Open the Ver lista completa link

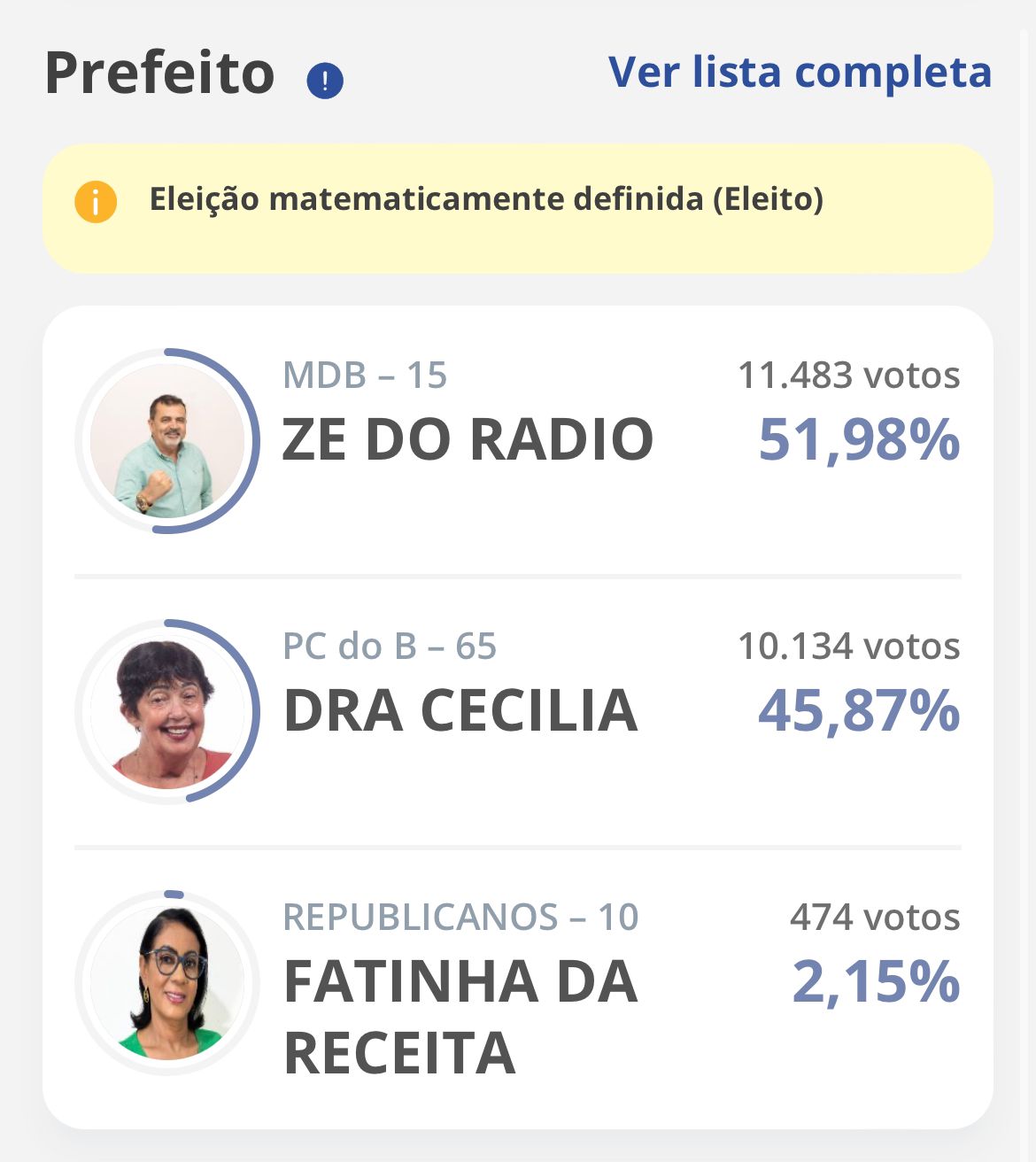coord(800,73)
